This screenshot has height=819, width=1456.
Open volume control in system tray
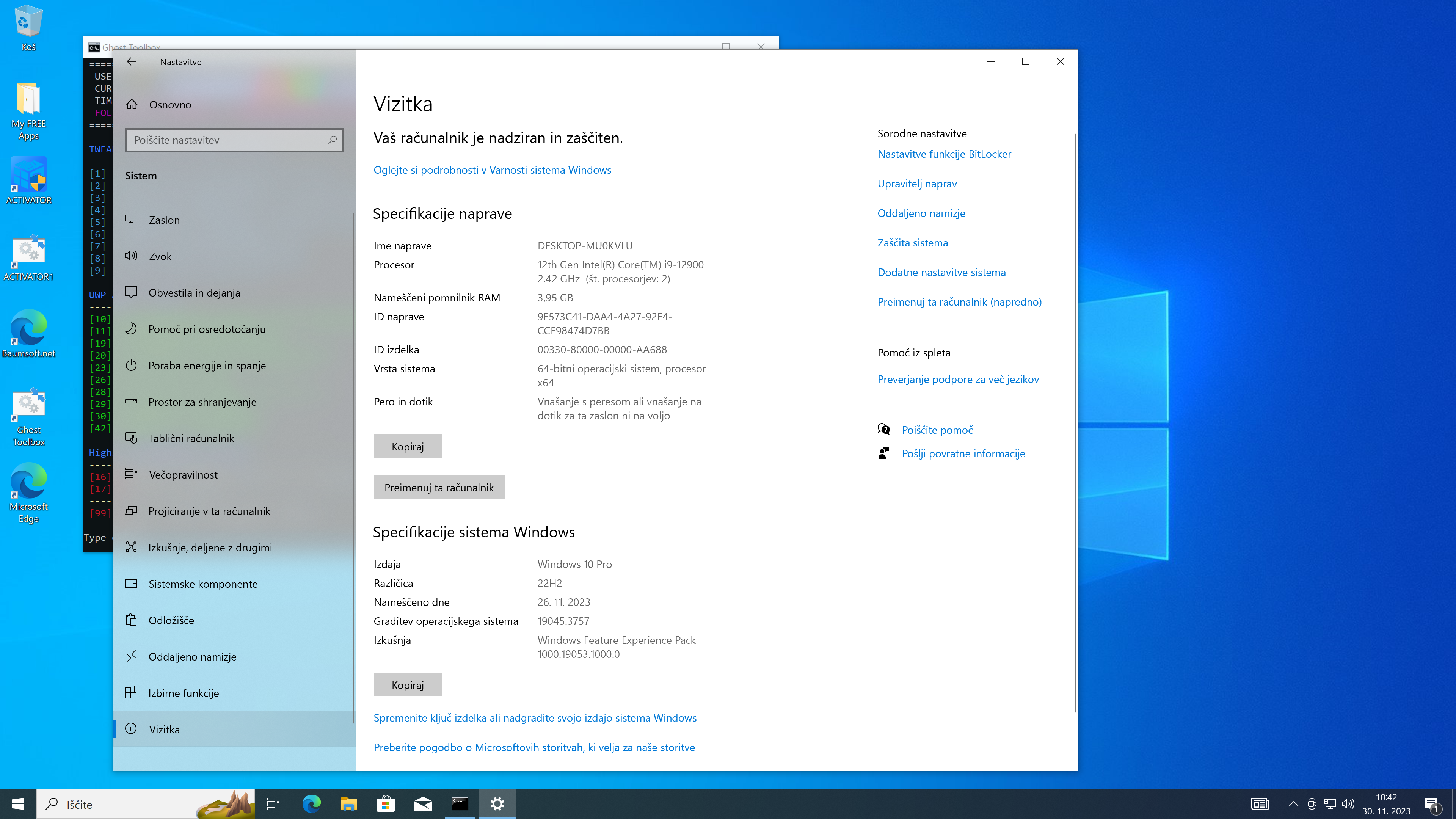pyautogui.click(x=1348, y=804)
